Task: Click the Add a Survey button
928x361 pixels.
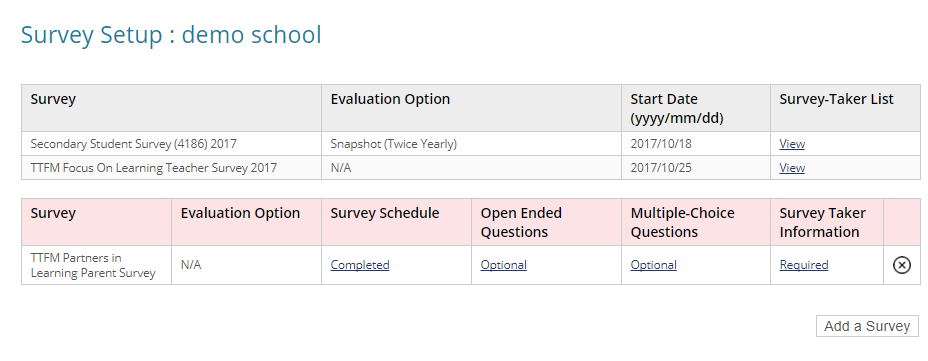Action: pyautogui.click(x=867, y=326)
